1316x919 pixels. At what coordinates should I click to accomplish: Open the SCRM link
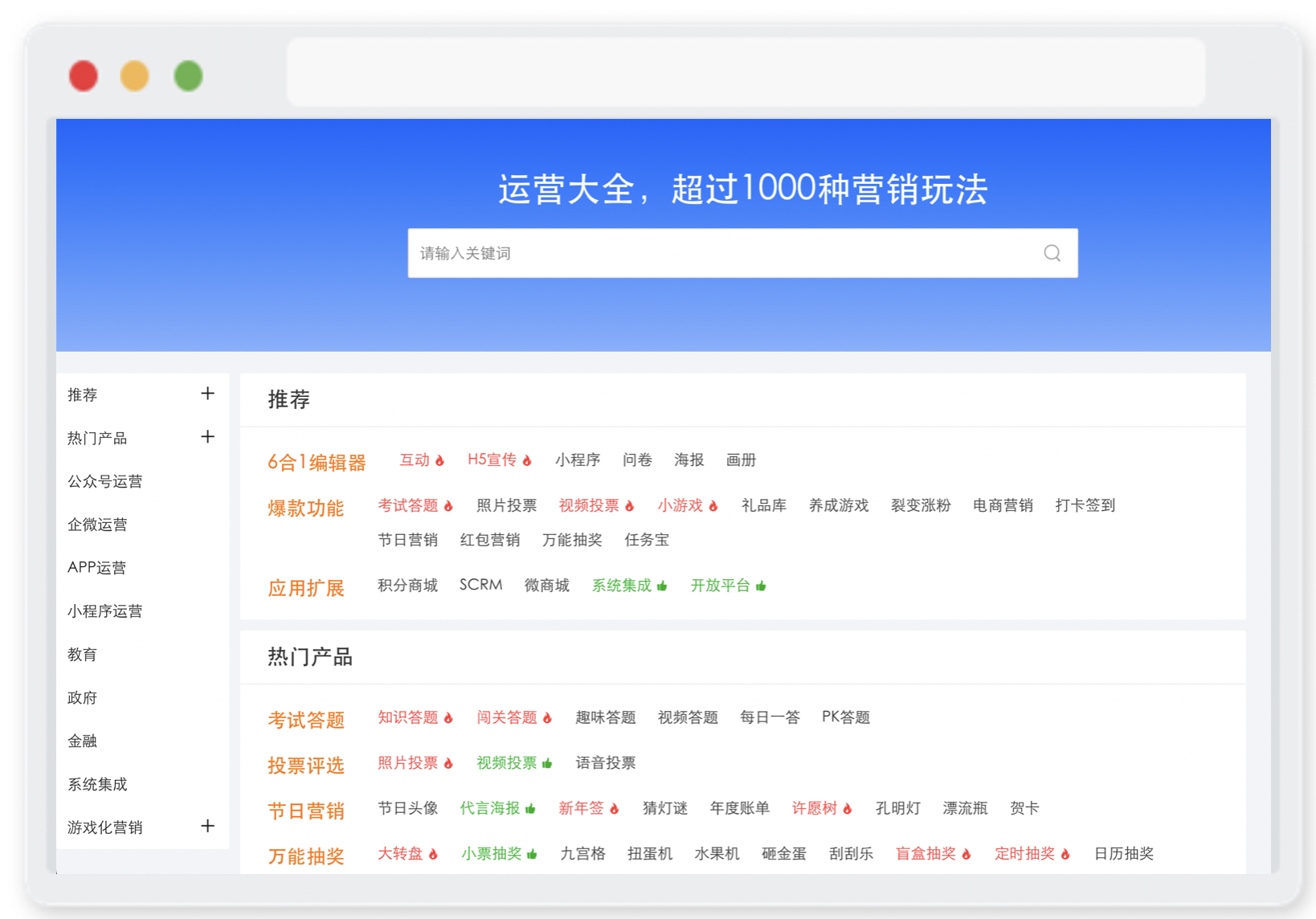481,585
